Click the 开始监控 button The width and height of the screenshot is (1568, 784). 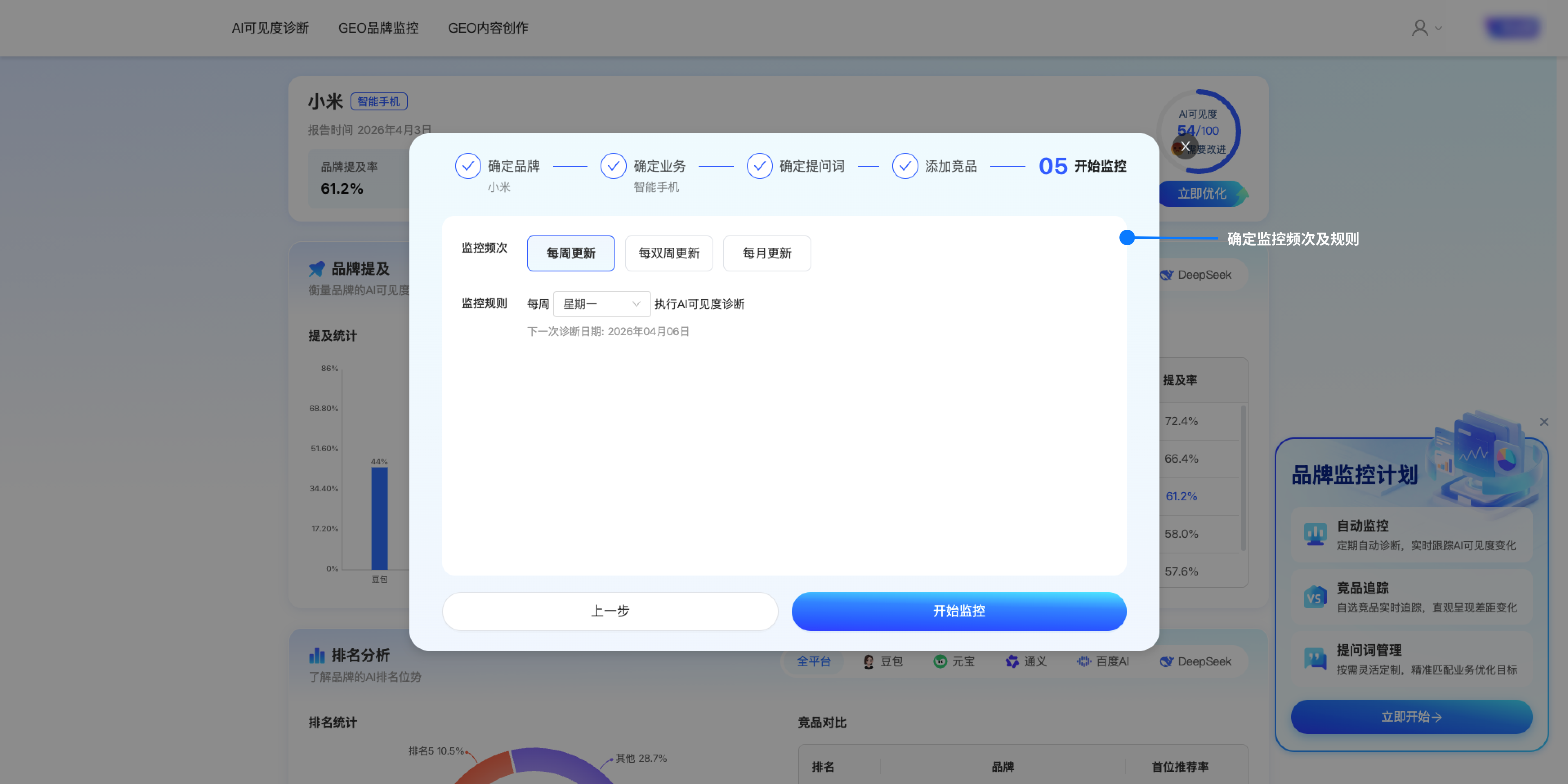(x=958, y=610)
